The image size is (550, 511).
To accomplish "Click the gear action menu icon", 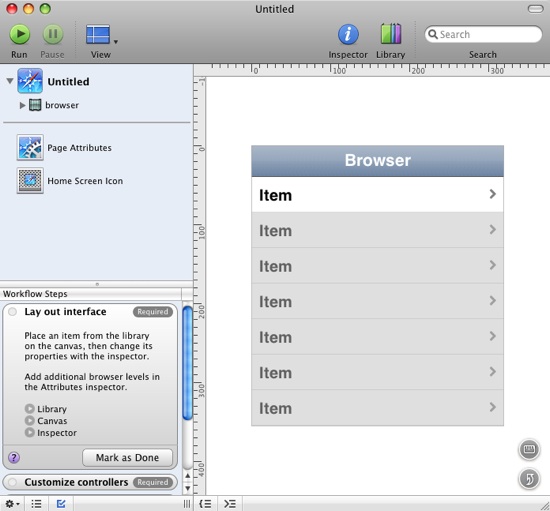I will (x=12, y=504).
